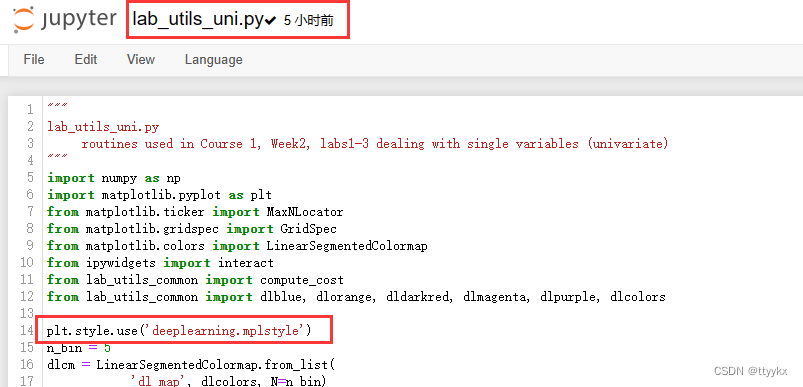Click the 'routines used in Course 1' comment line

(x=375, y=144)
